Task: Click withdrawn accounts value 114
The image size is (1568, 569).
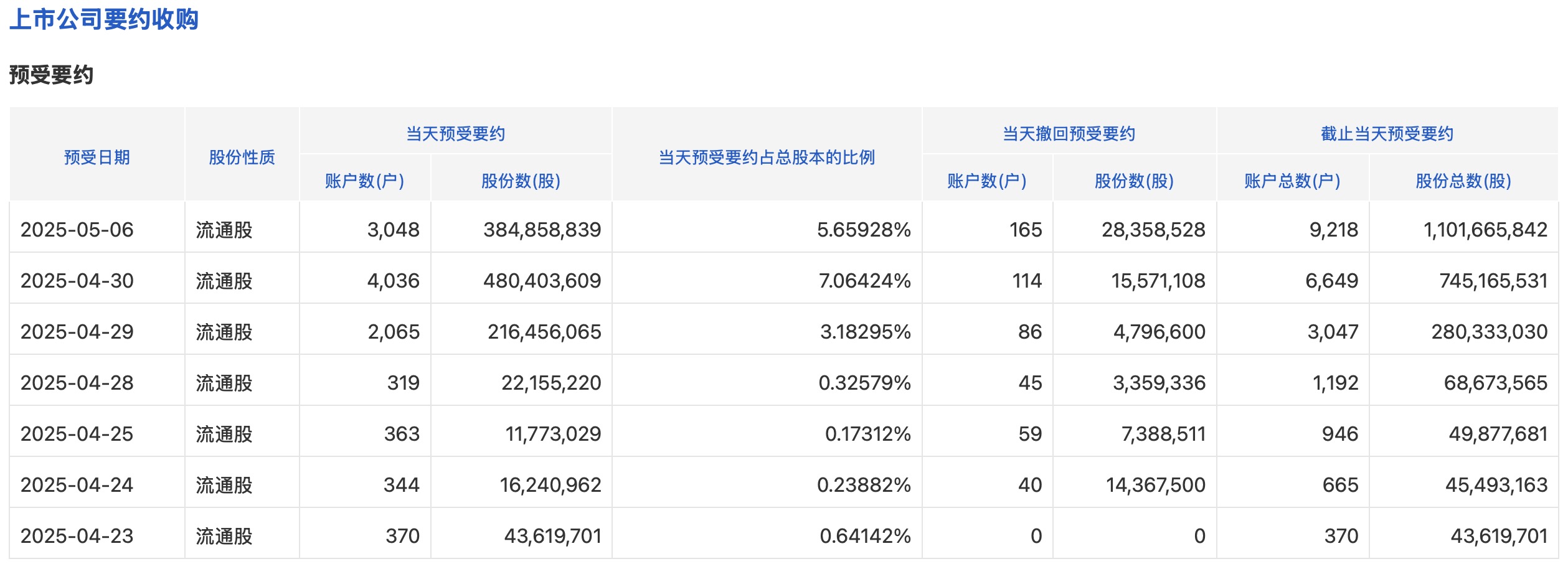Action: (x=1027, y=281)
